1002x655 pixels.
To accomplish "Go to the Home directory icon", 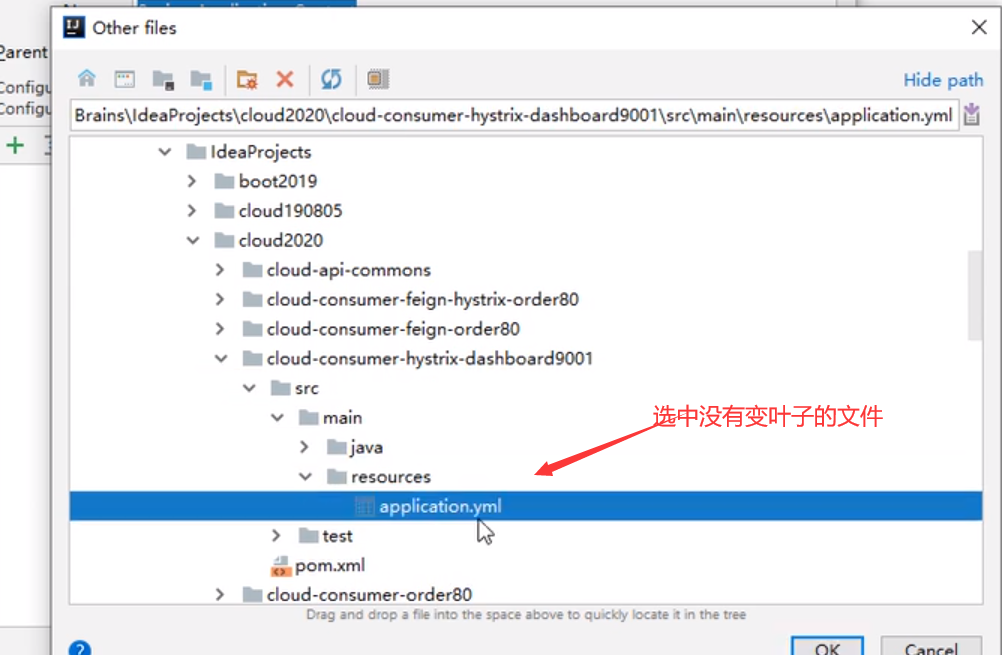I will click(87, 79).
